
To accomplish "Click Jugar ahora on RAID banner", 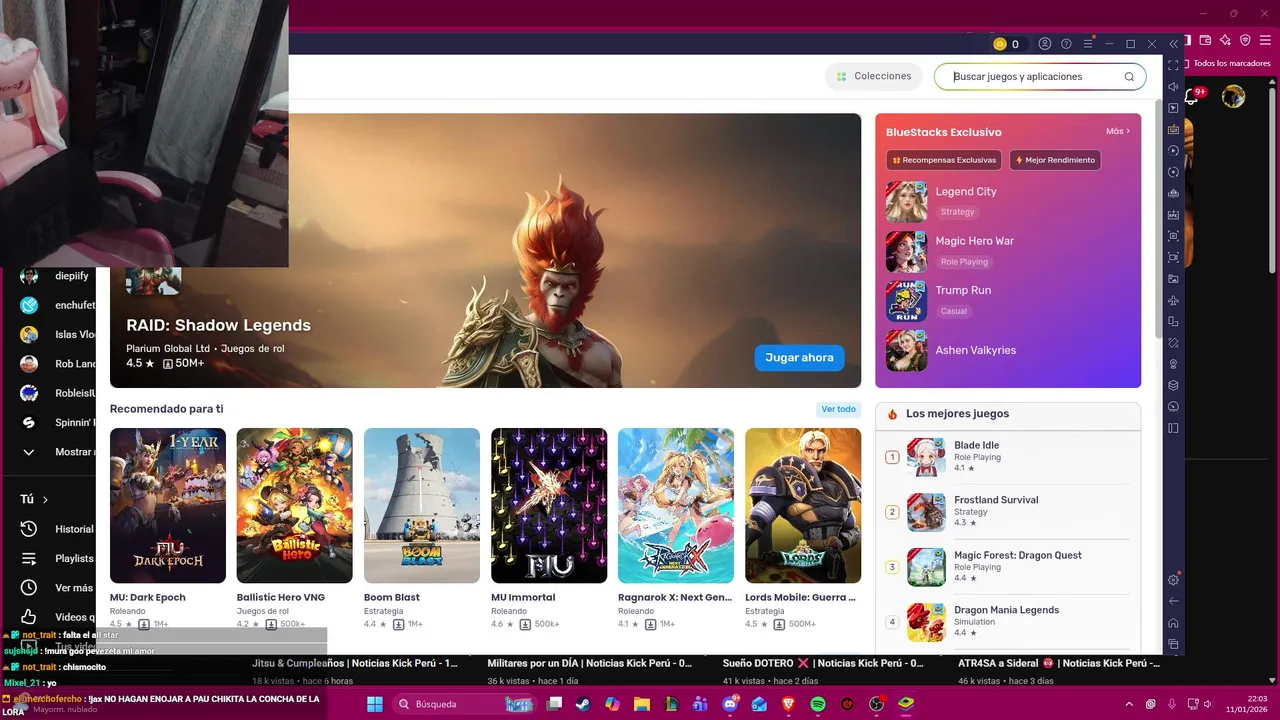I will [x=799, y=358].
